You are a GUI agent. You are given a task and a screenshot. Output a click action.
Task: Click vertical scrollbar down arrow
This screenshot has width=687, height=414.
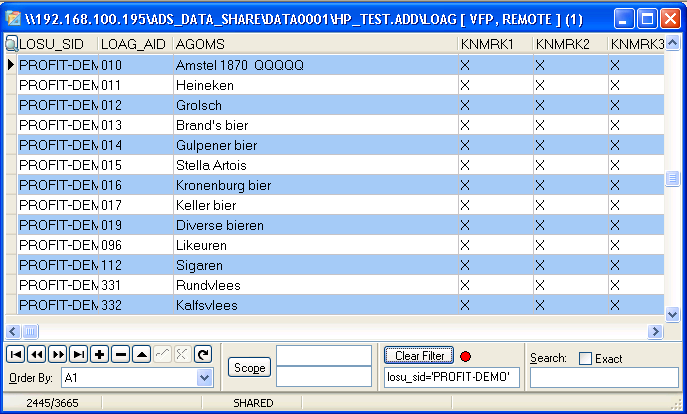673,314
